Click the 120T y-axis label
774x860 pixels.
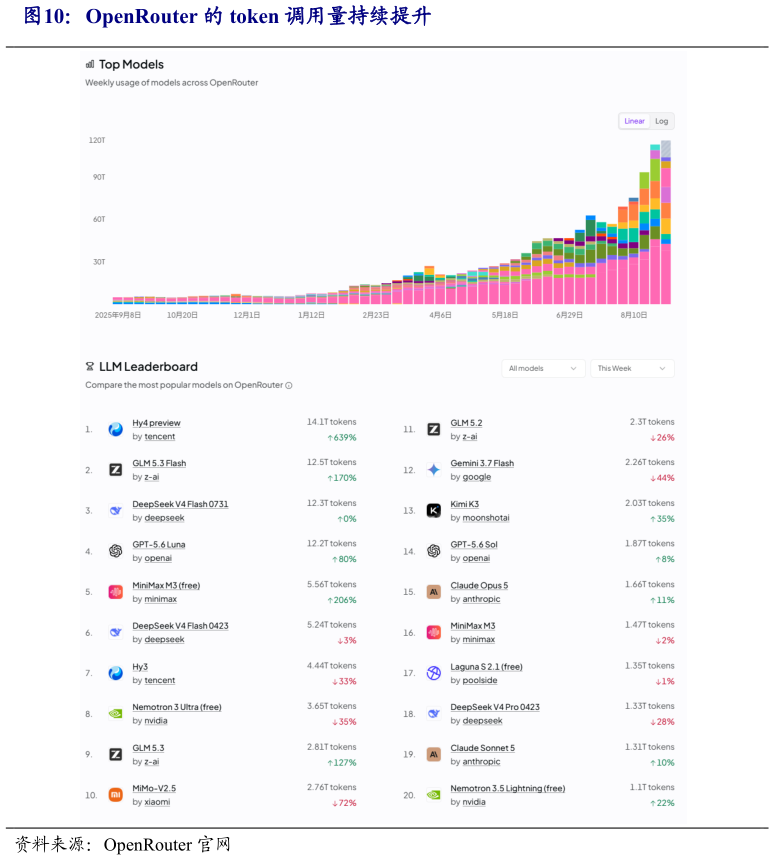coord(97,140)
